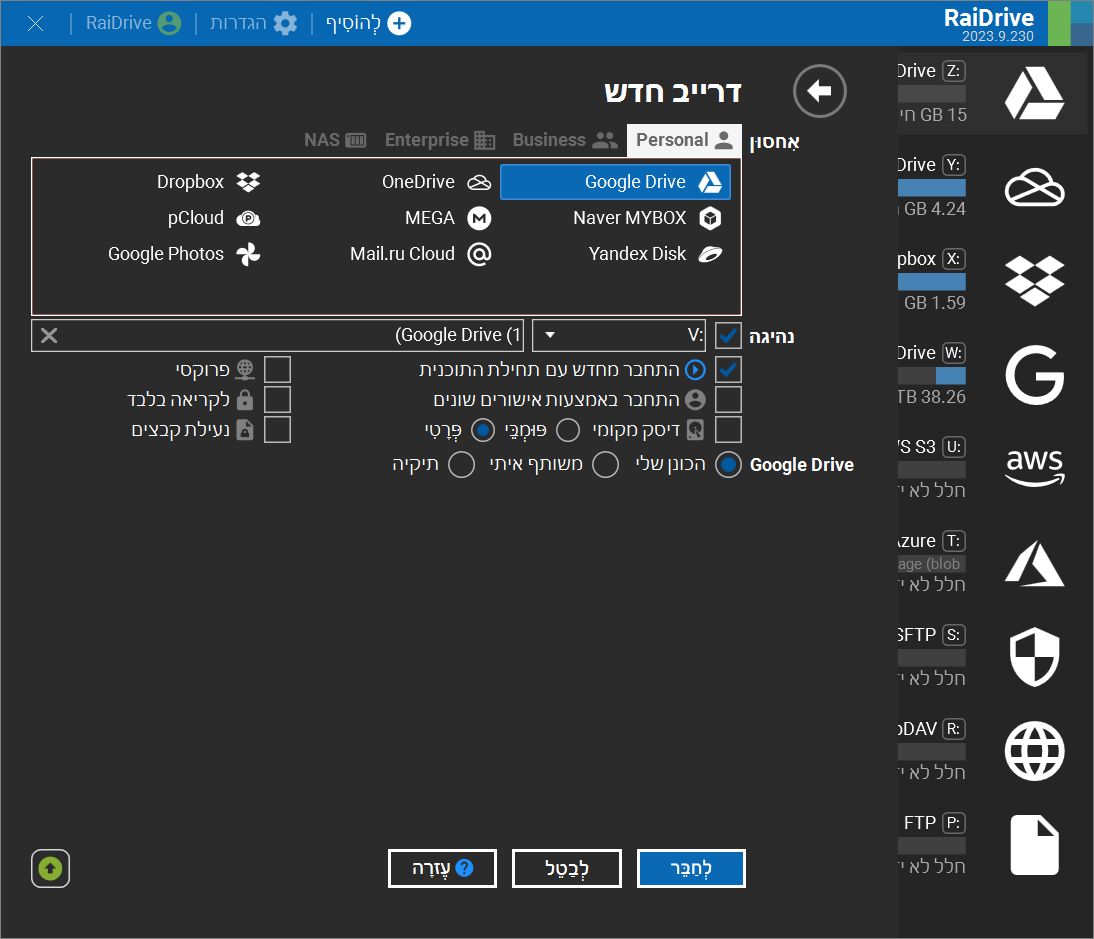This screenshot has width=1094, height=939.
Task: Select the shared with me radio option
Action: (606, 465)
